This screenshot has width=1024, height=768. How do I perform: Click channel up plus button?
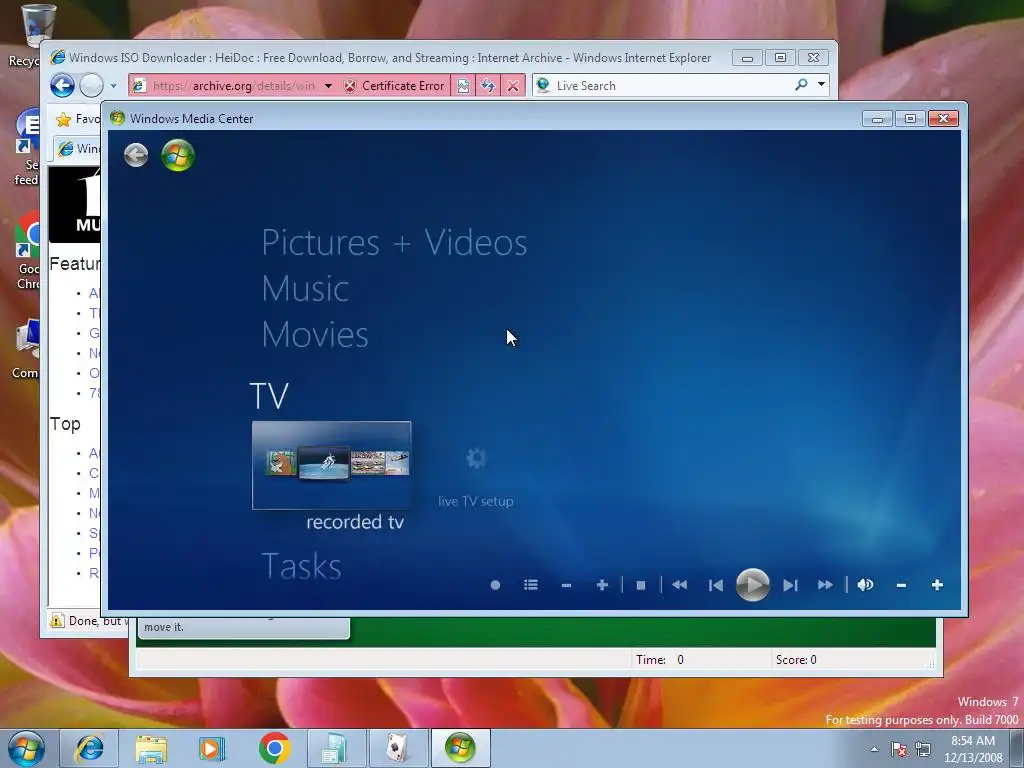tap(602, 585)
